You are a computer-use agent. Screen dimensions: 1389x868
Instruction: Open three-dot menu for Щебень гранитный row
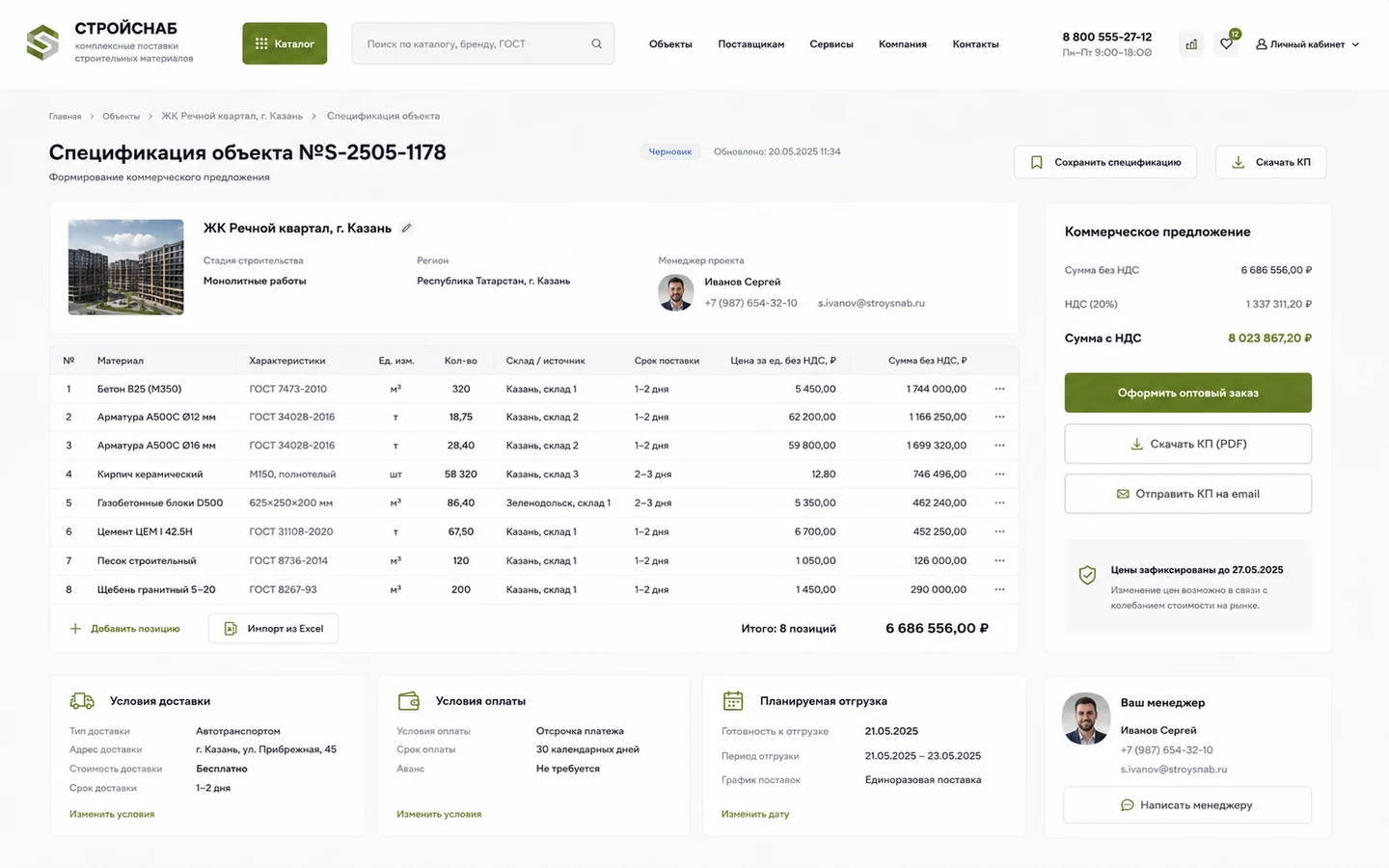click(x=999, y=589)
